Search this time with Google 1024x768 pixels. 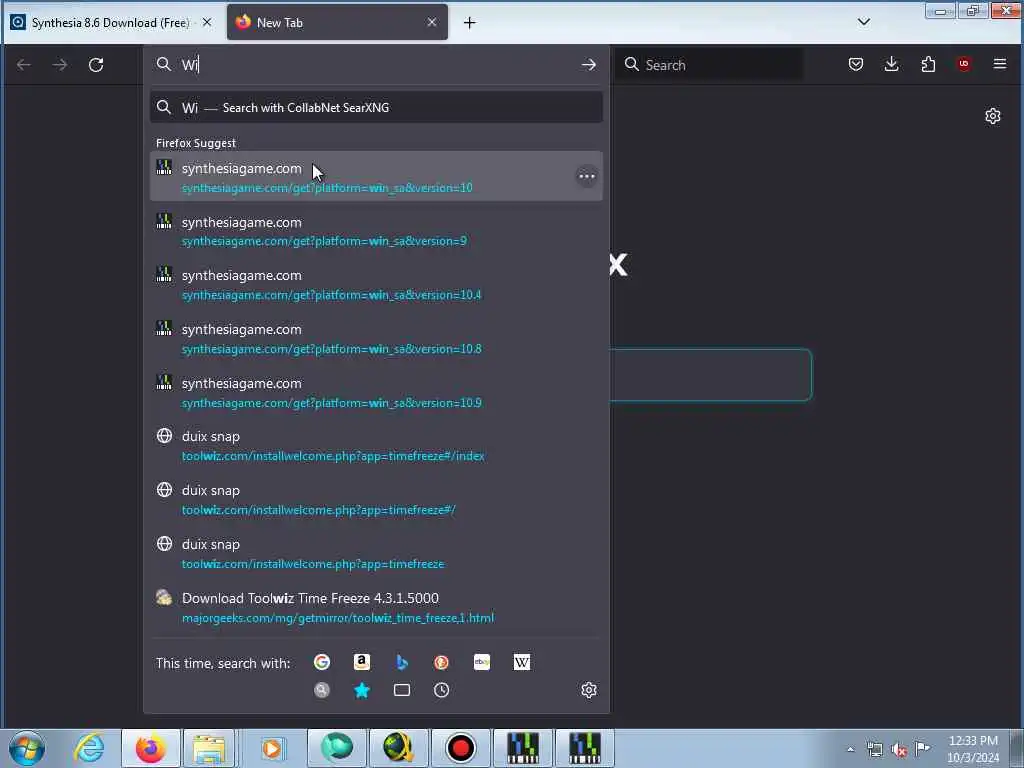(x=321, y=662)
